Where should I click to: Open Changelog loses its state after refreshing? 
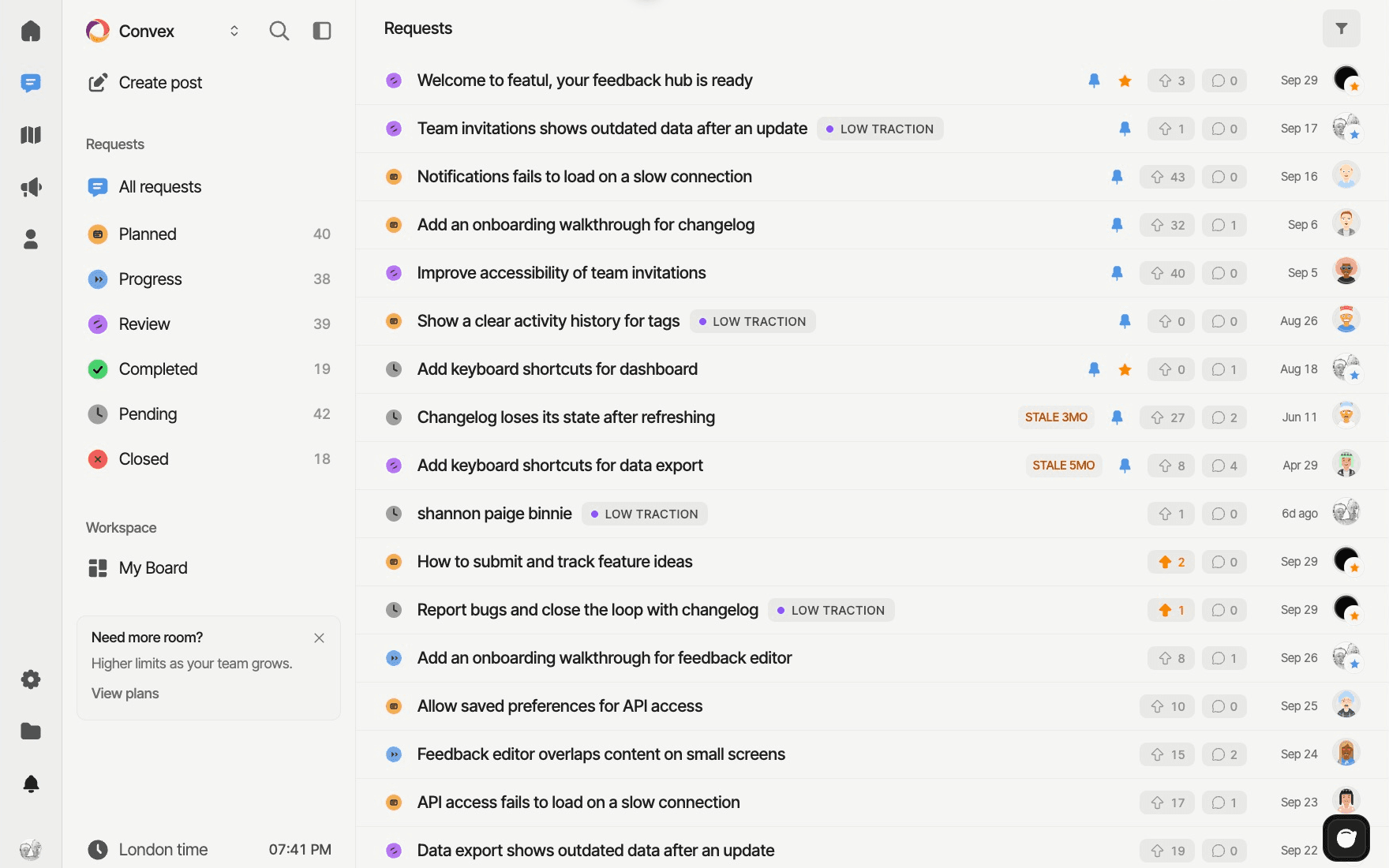coord(566,417)
